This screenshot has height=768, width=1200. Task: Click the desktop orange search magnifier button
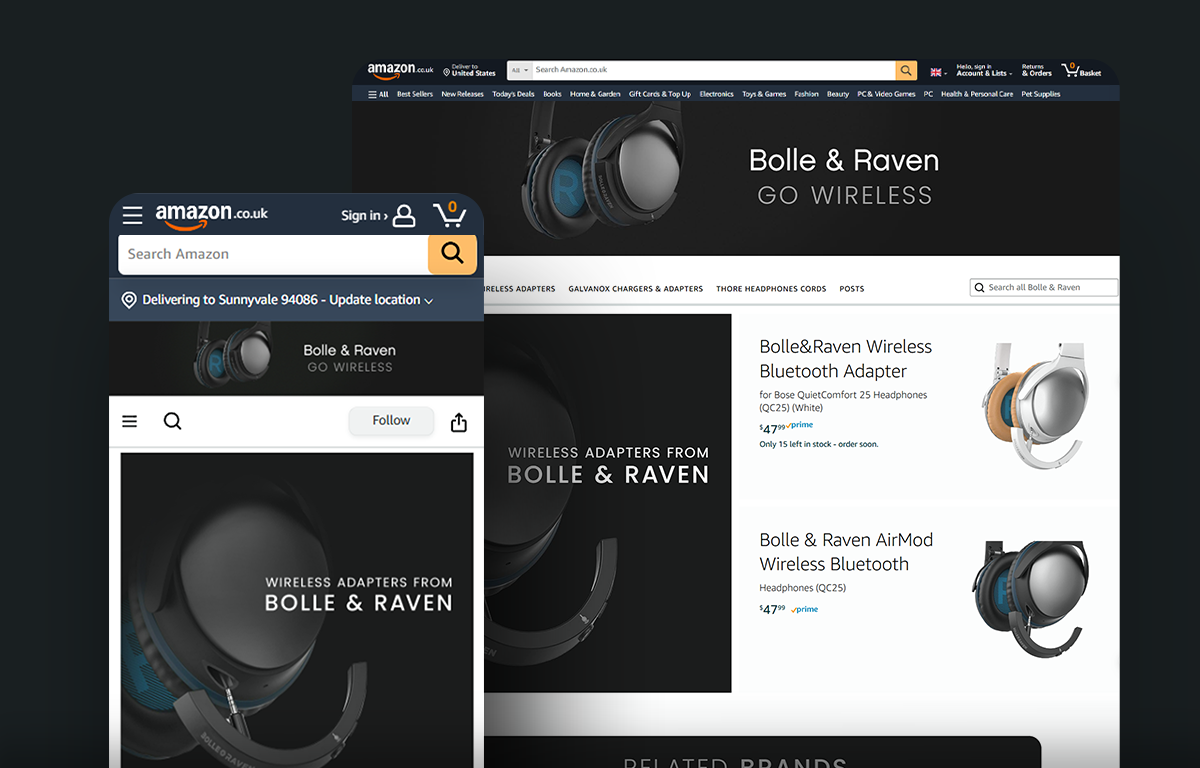[x=906, y=70]
